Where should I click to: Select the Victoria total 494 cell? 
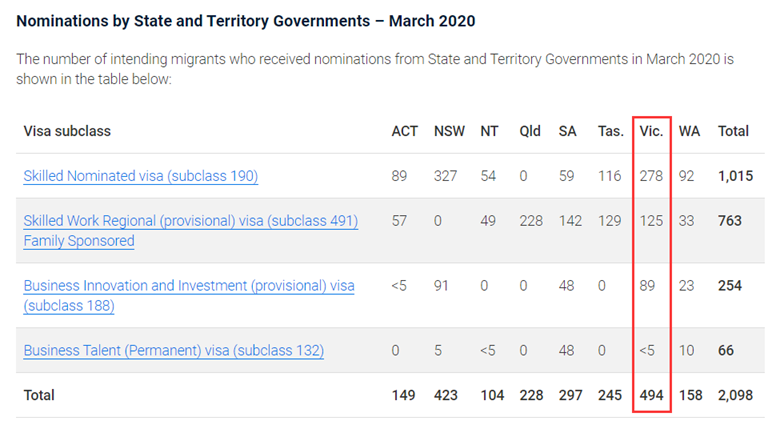(x=652, y=395)
